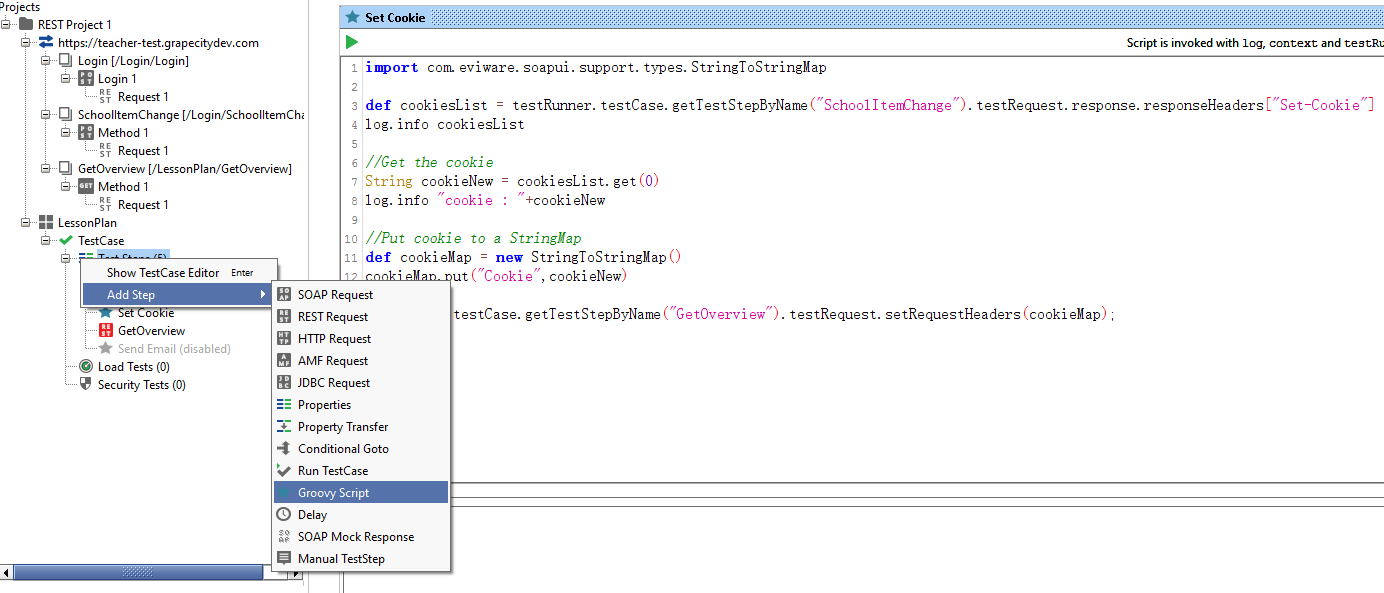Click the POST icon of Method 1 under SchoolItemChange
Viewport: 1384px width, 593px height.
[86, 132]
